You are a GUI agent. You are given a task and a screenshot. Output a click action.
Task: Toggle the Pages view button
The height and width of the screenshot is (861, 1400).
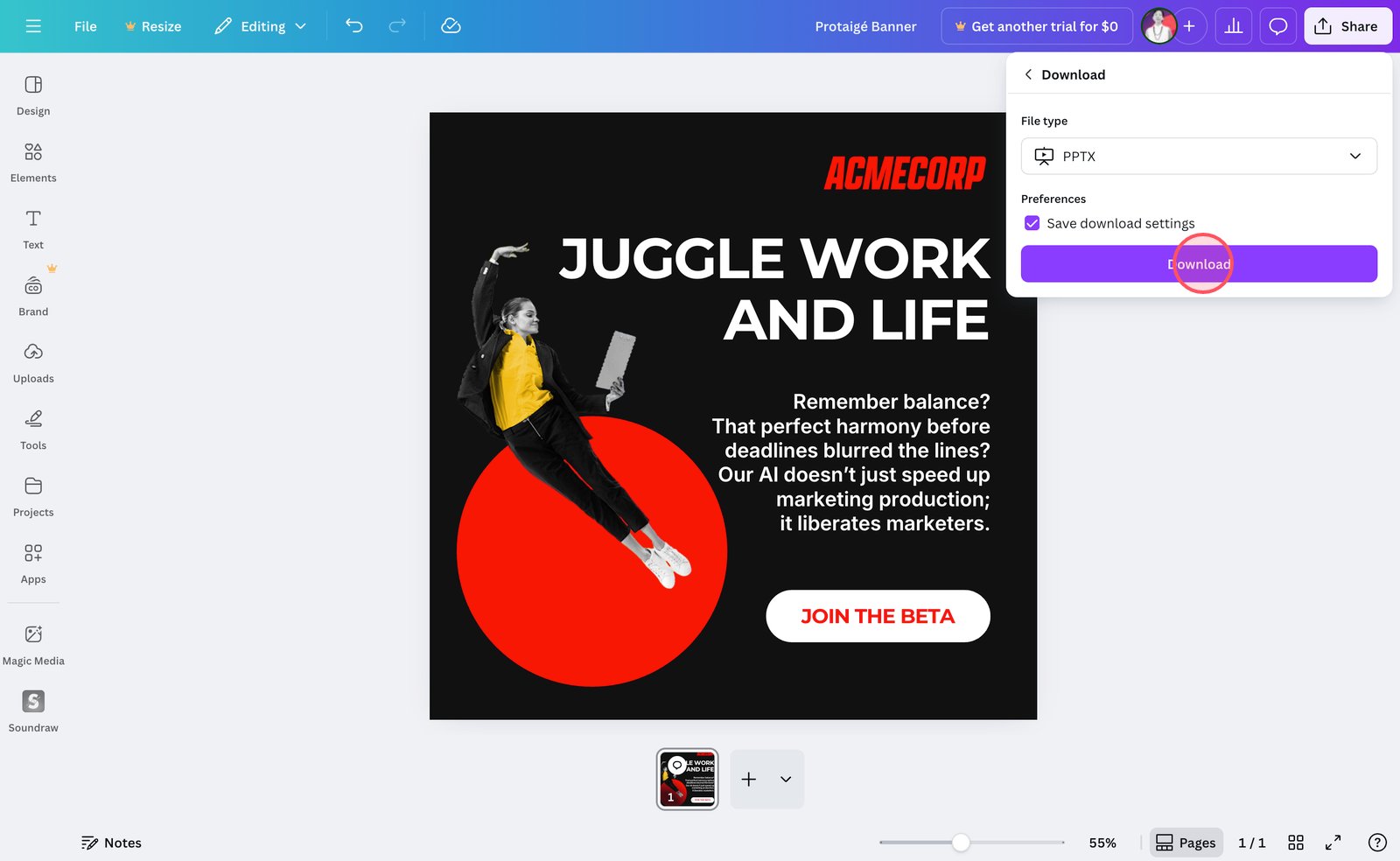tap(1186, 843)
